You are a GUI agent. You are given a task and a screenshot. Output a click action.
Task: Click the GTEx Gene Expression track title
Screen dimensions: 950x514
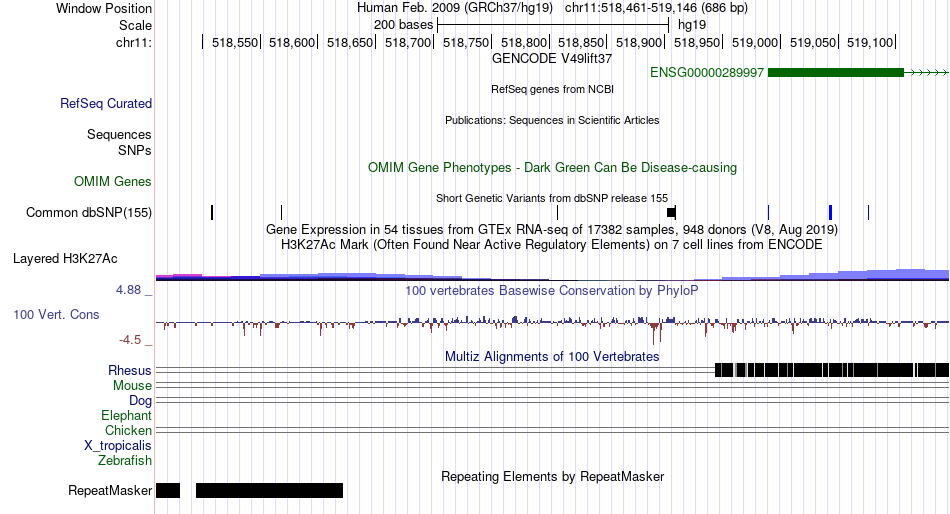(552, 230)
